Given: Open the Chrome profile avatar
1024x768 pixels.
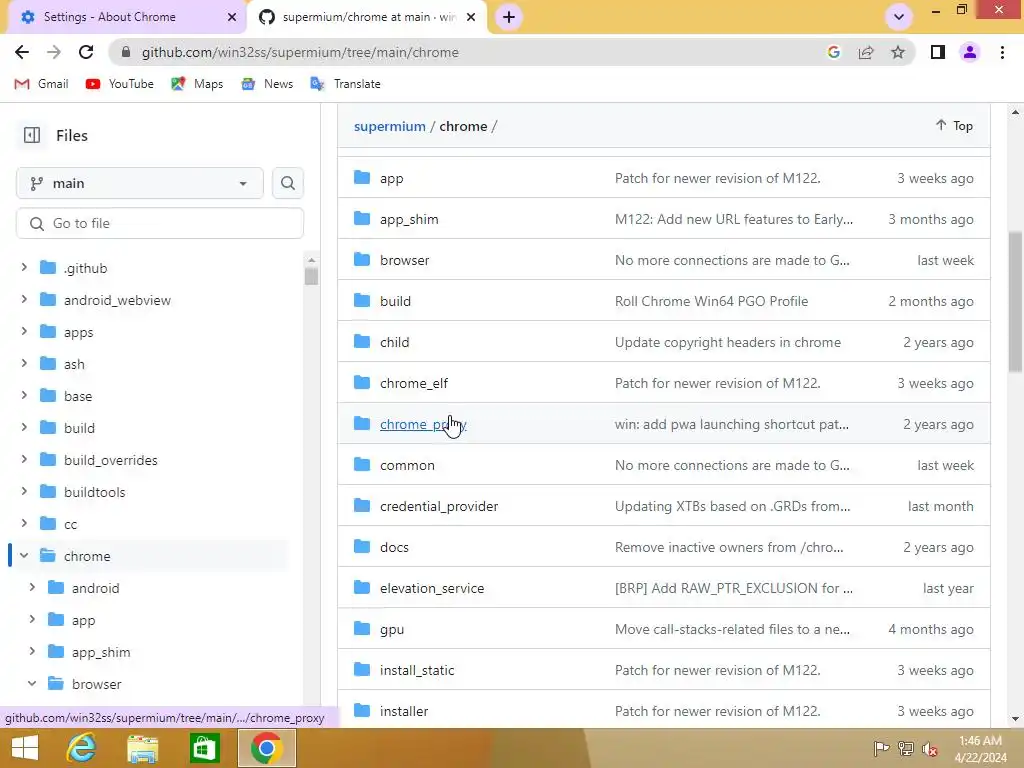Looking at the screenshot, I should pos(970,52).
